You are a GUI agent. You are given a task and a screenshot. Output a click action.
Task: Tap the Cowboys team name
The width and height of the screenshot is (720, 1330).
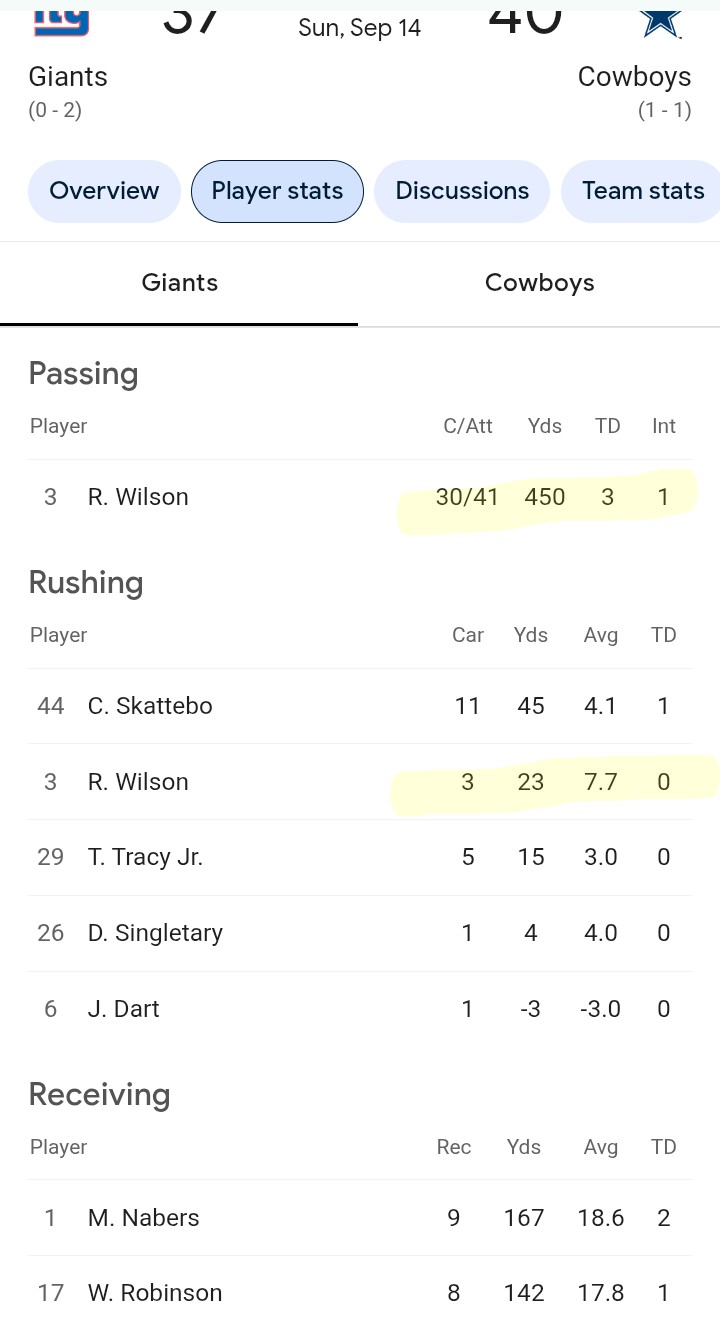[634, 77]
